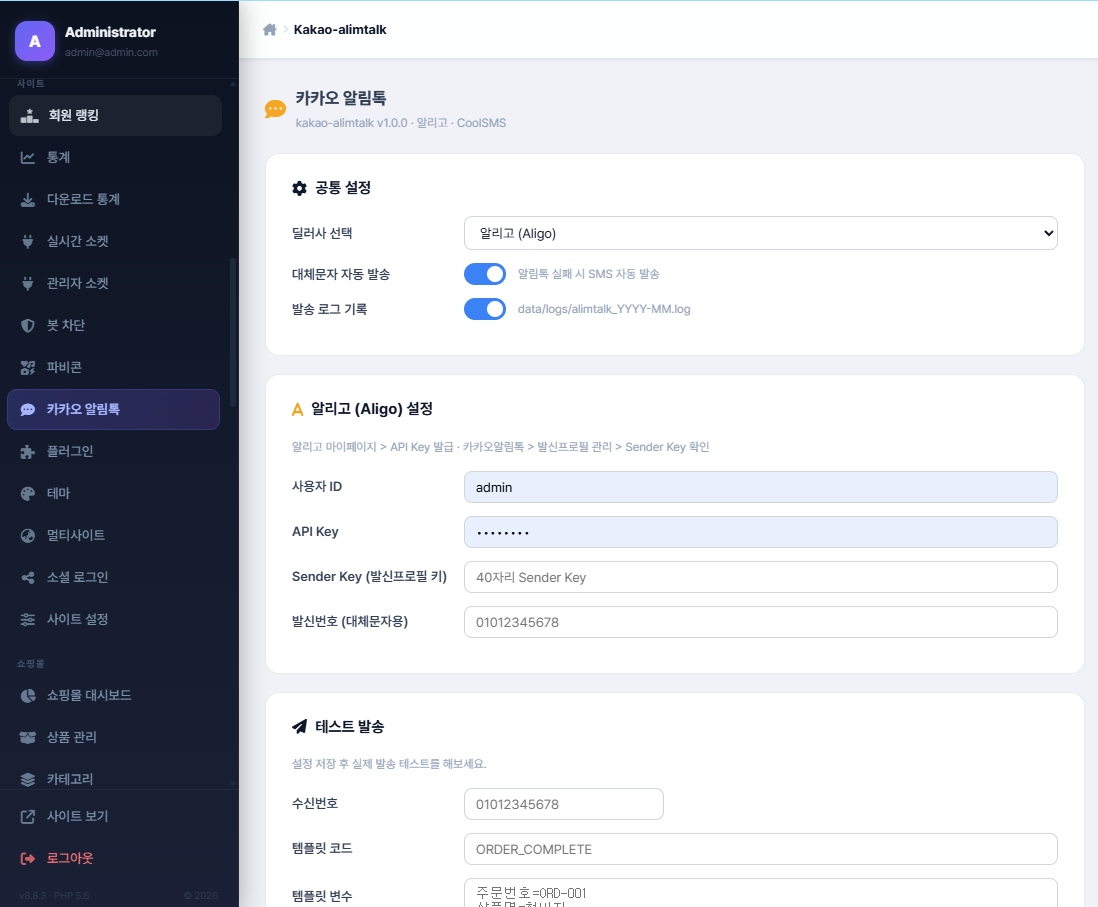
Task: Click the 멀티사이트 globe icon
Action: coord(27,536)
